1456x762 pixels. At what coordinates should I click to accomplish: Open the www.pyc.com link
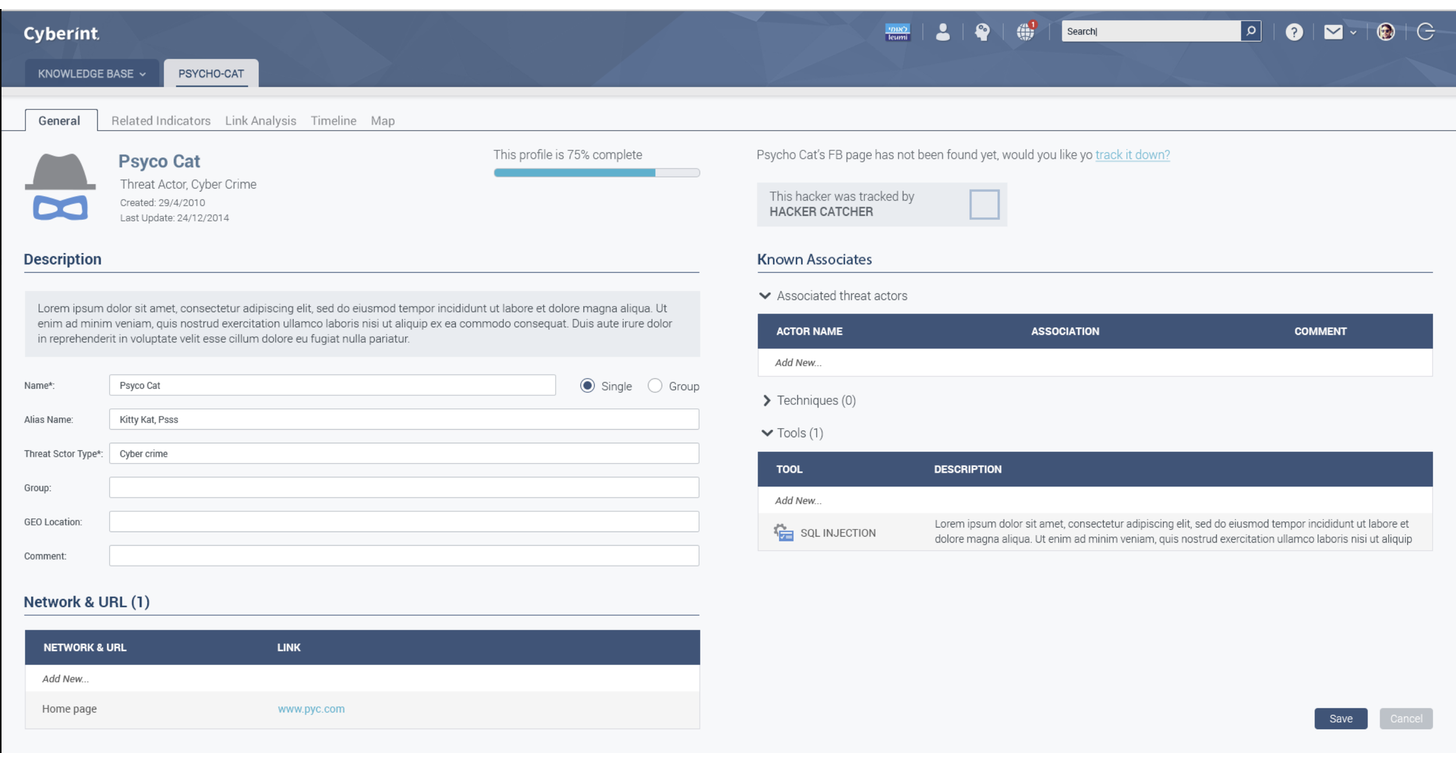311,709
